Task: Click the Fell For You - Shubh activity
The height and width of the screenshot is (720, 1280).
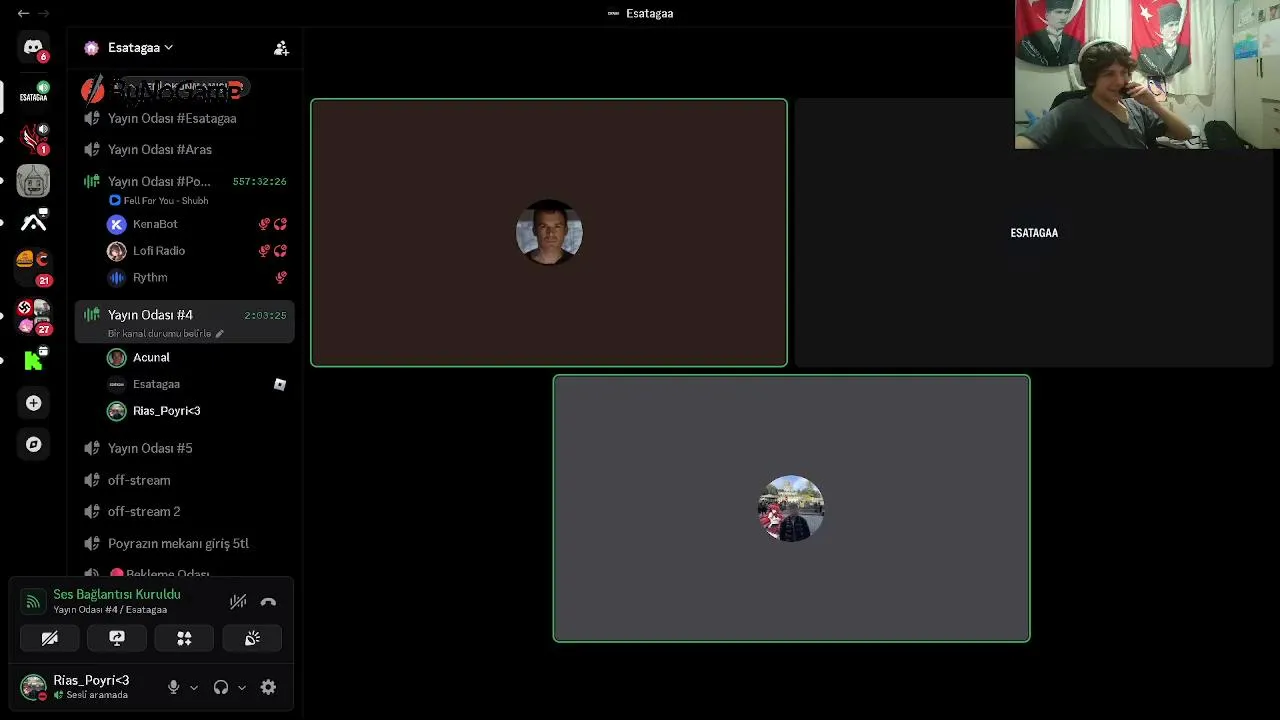Action: pos(159,201)
